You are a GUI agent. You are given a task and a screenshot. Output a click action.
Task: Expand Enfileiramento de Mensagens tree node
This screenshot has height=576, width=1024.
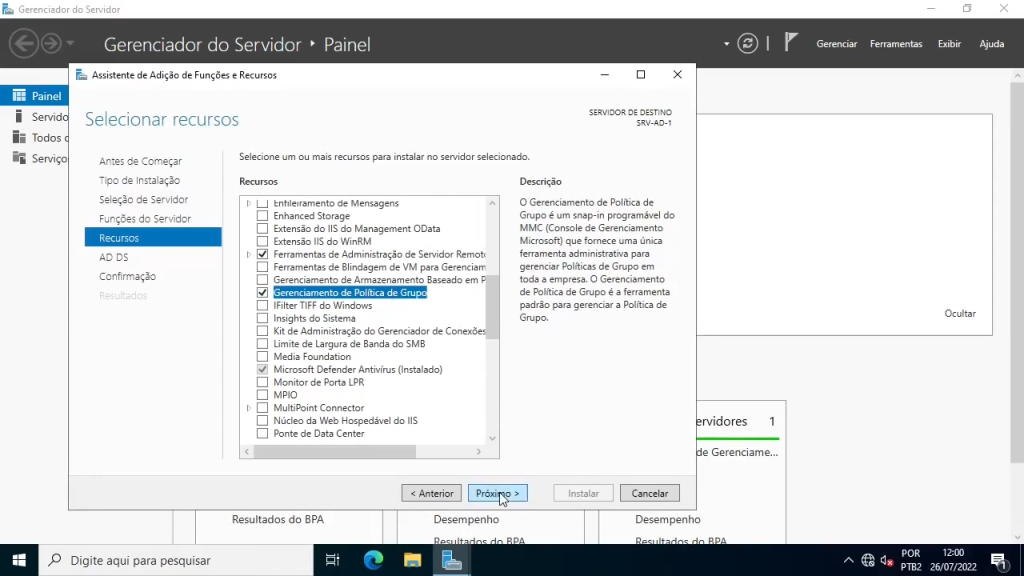[x=249, y=204]
